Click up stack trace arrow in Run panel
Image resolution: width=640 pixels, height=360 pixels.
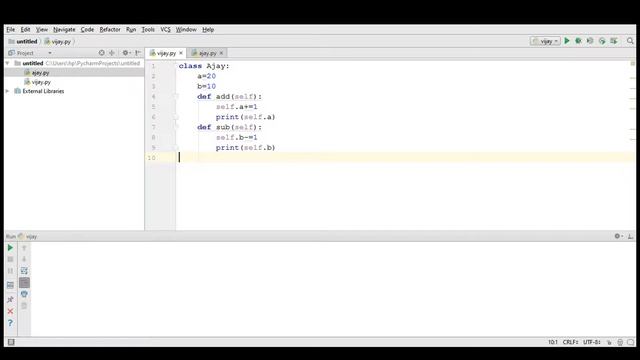pyautogui.click(x=24, y=248)
